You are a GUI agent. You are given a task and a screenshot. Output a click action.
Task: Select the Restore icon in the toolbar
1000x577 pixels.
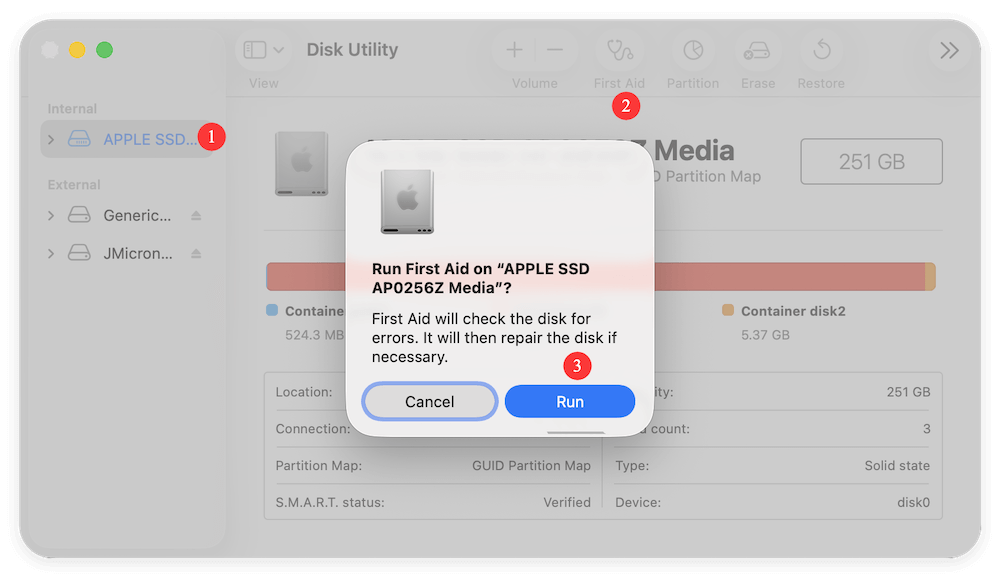pyautogui.click(x=820, y=49)
